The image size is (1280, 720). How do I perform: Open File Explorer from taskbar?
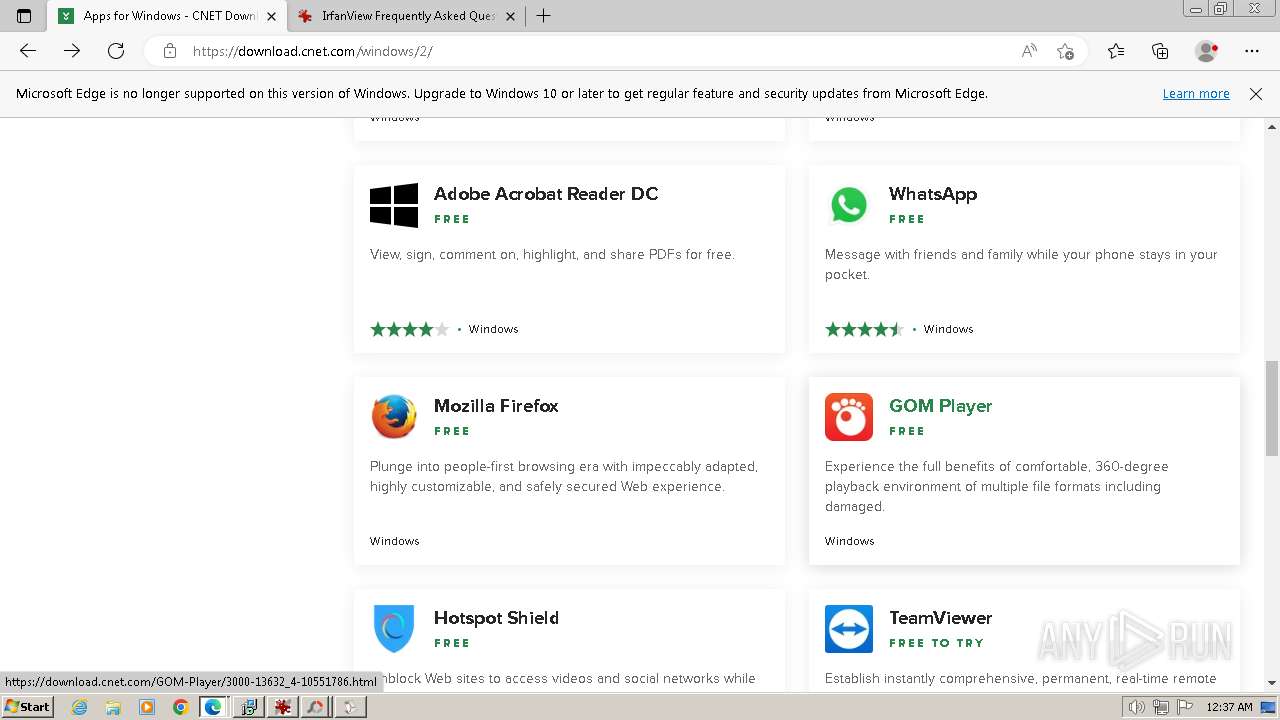(x=113, y=707)
